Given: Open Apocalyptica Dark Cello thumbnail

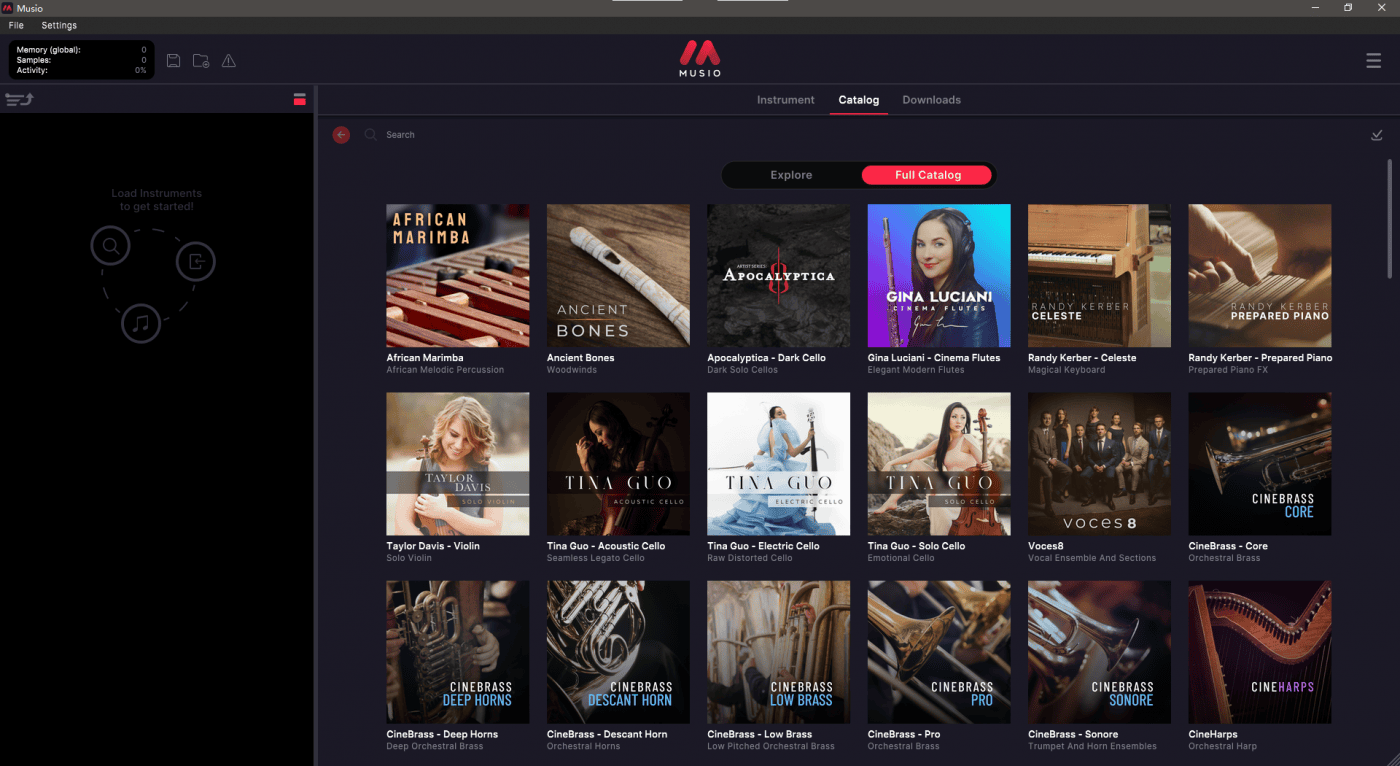Looking at the screenshot, I should pos(779,276).
